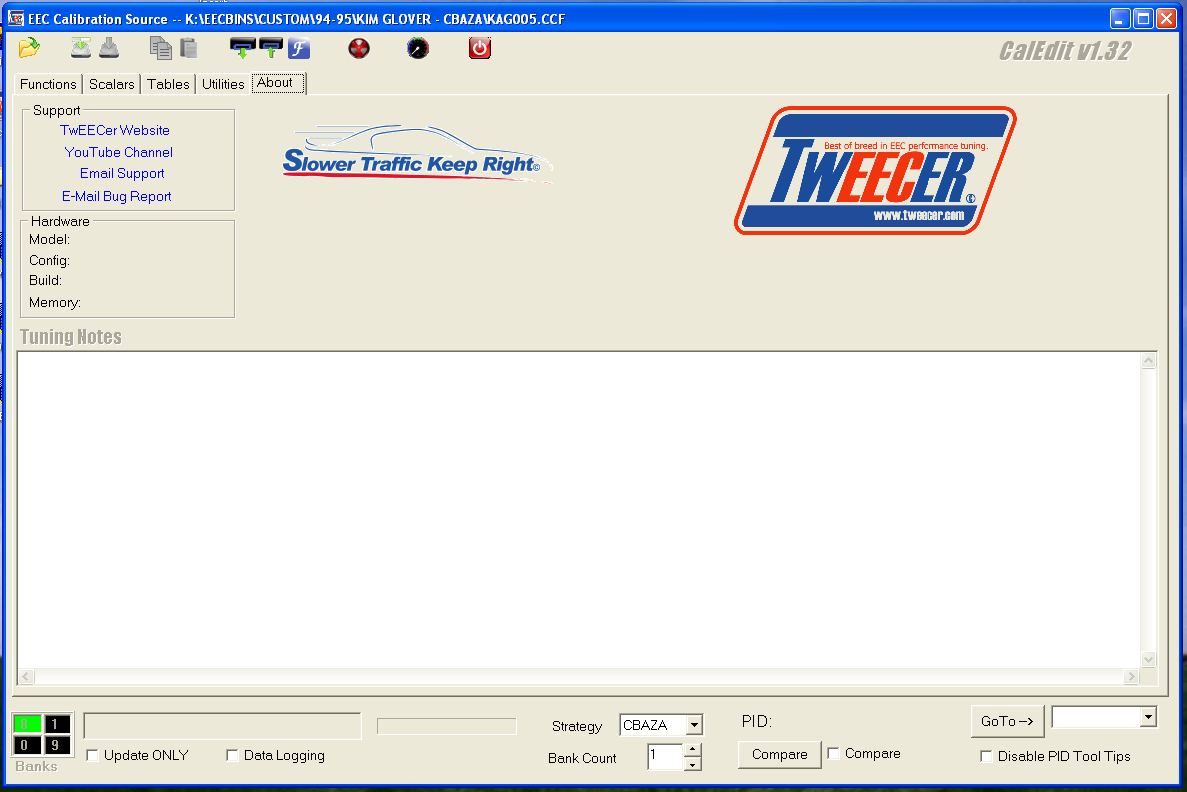
Task: Expand the dropdown next to GoTo button
Action: click(x=1148, y=717)
